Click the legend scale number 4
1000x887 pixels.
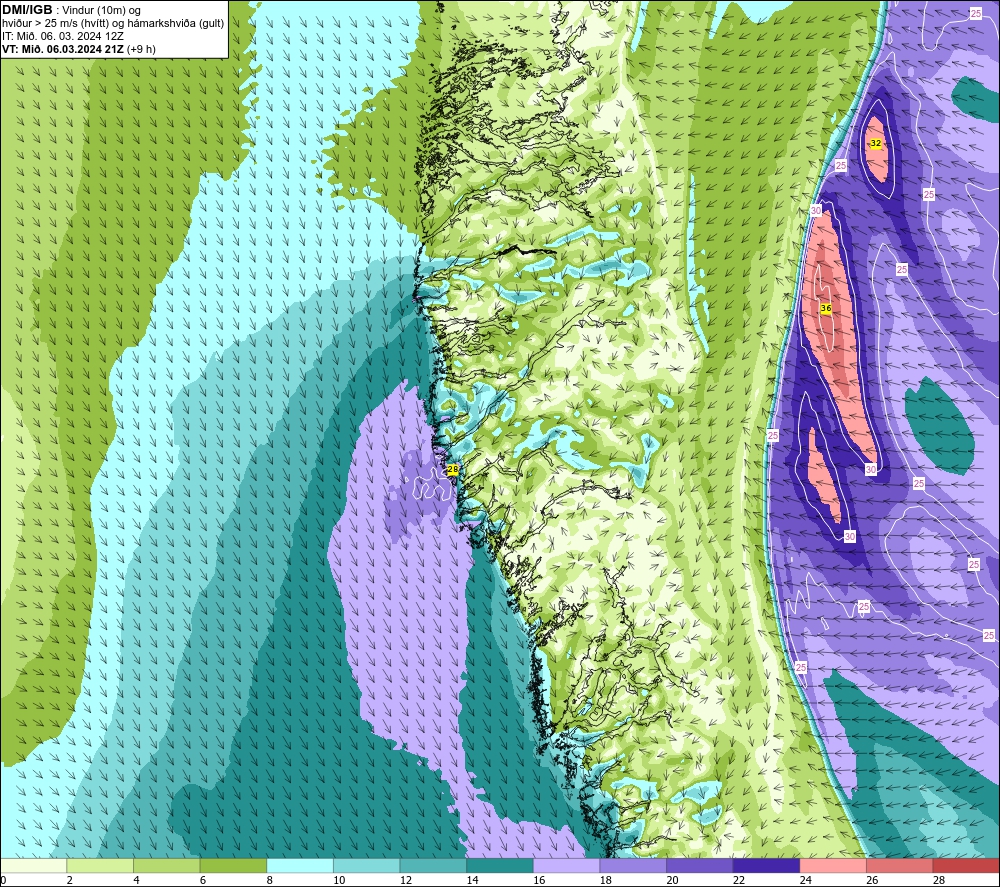coord(136,880)
